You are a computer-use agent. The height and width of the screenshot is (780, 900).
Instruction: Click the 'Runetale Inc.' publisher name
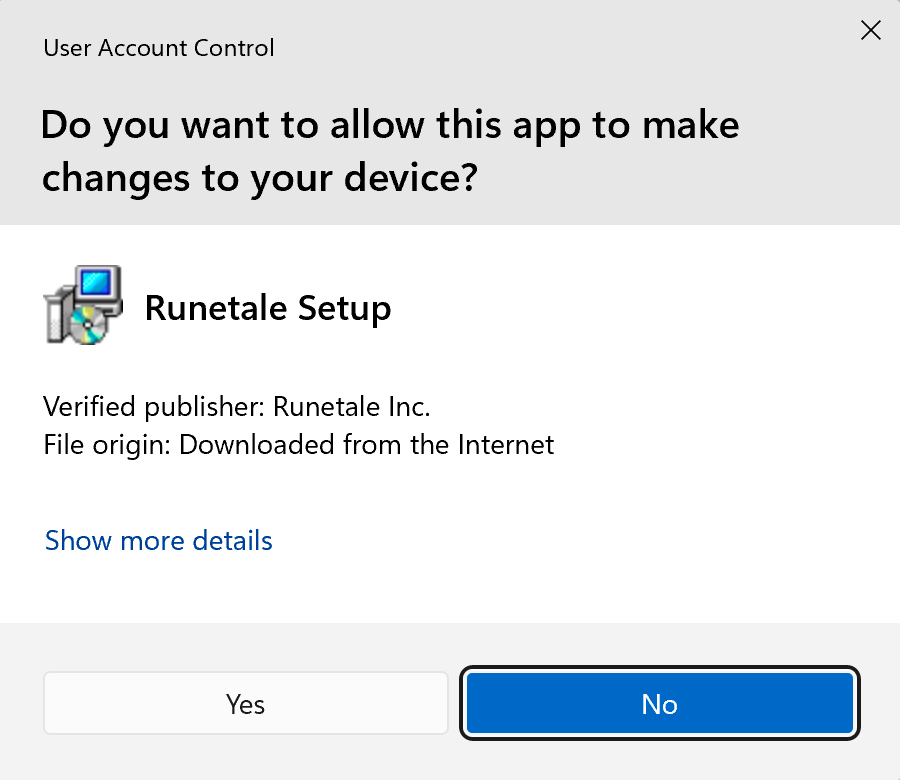pos(351,406)
